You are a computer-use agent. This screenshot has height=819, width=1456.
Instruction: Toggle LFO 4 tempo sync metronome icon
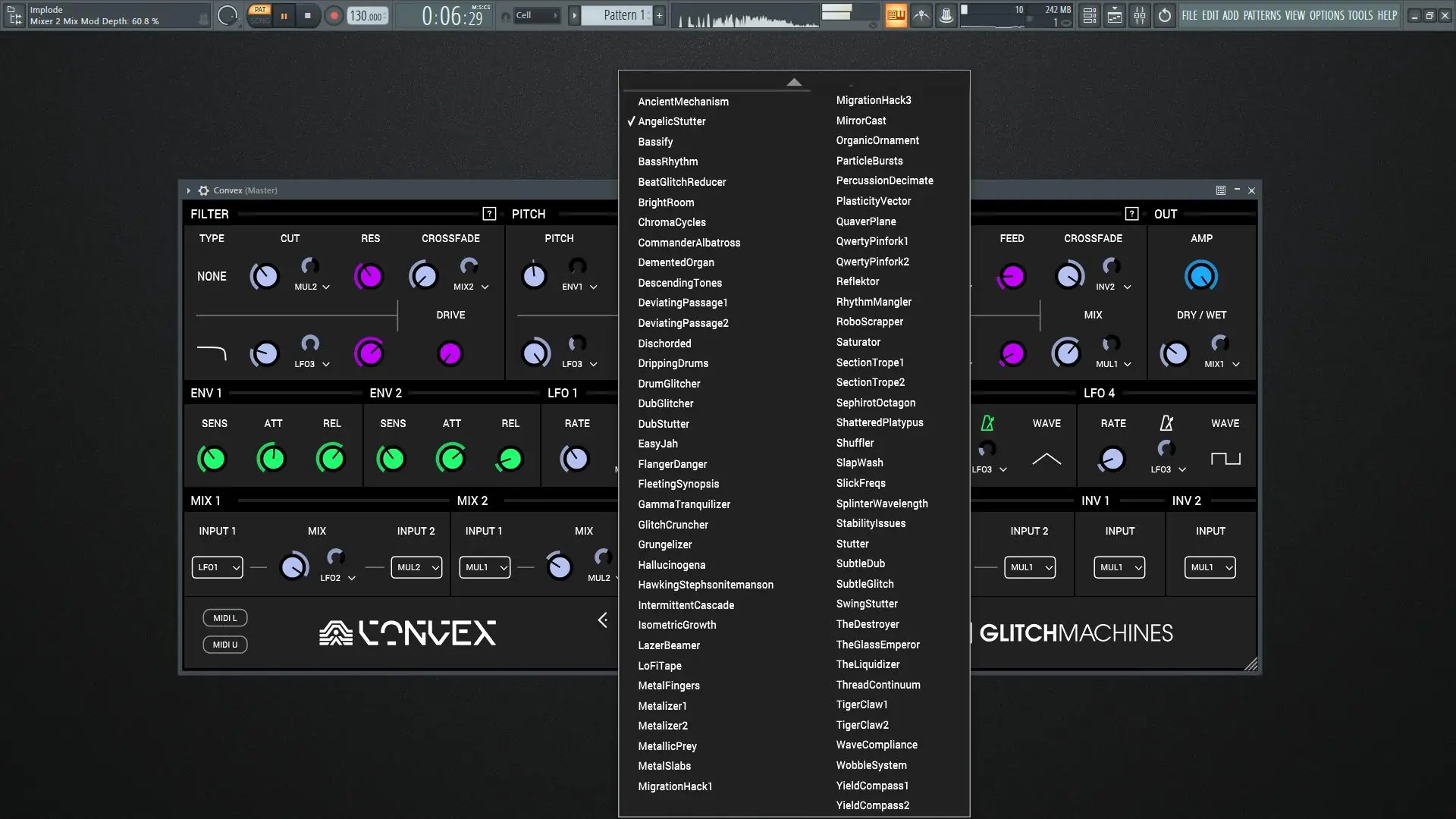[1166, 423]
